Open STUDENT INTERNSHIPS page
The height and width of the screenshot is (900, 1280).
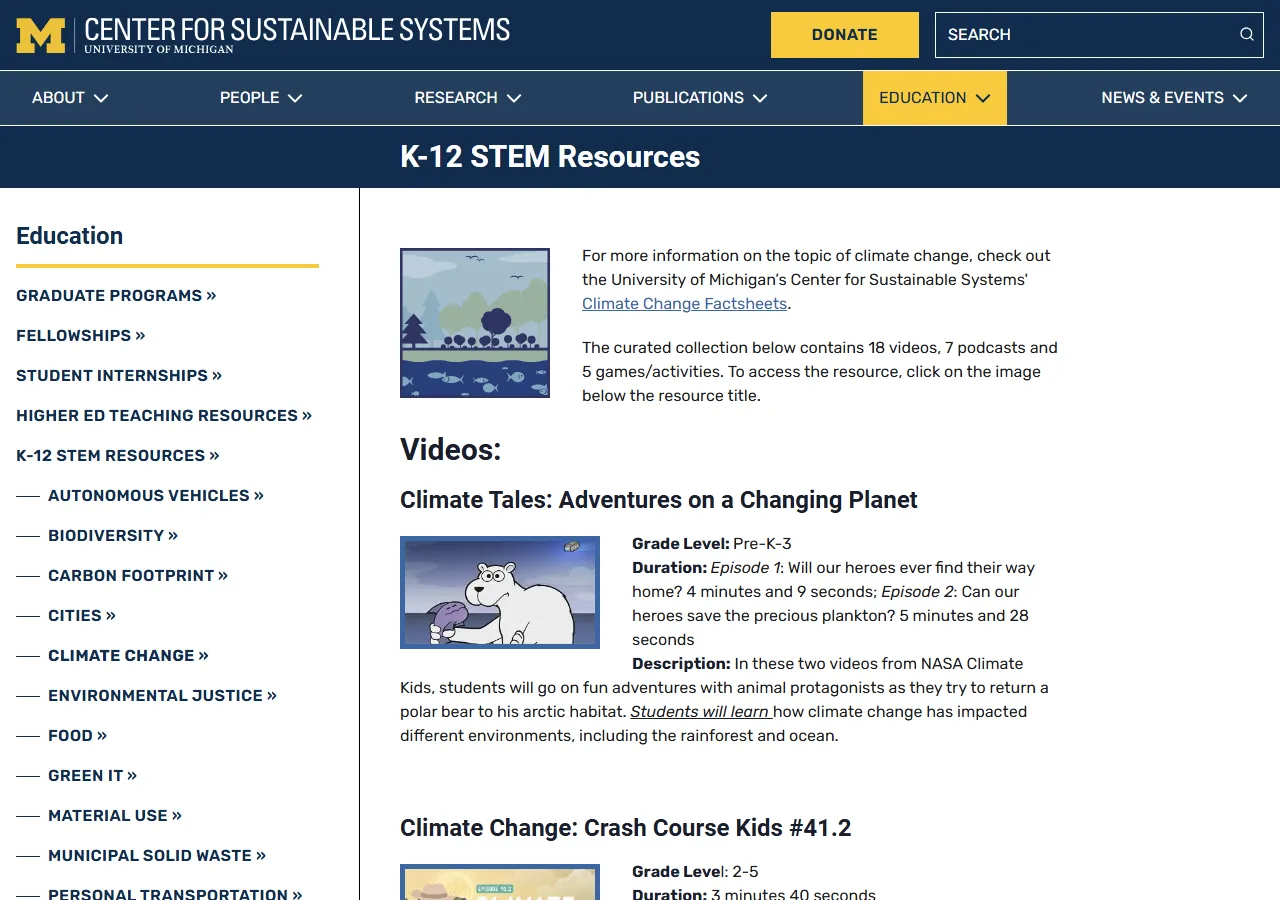118,375
